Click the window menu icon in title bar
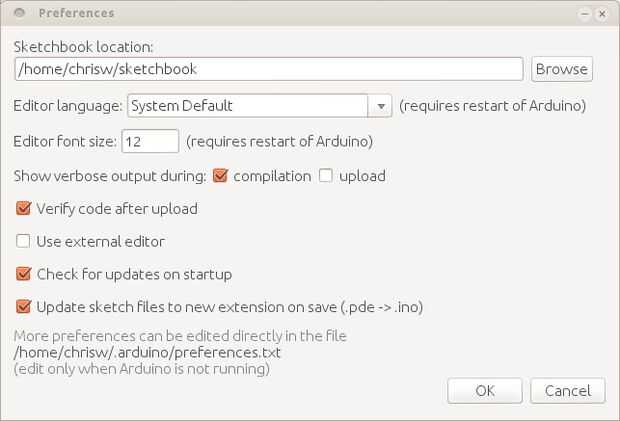Screen dimensions: 620x421 20,13
